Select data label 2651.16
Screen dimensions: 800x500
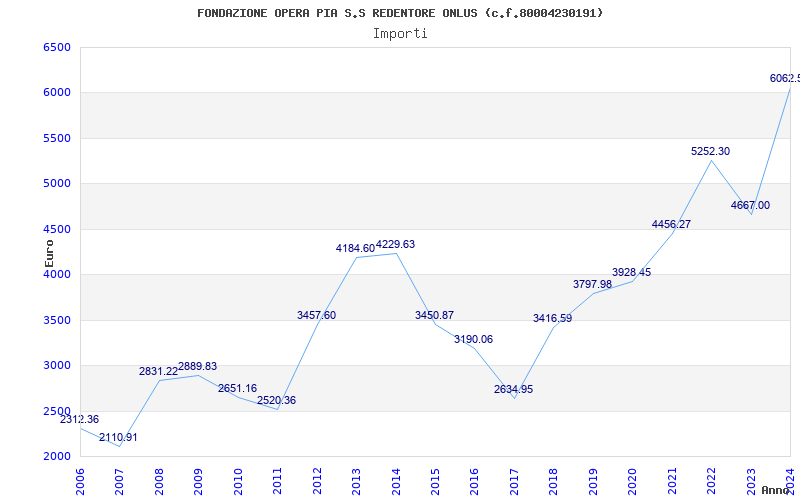coord(237,388)
